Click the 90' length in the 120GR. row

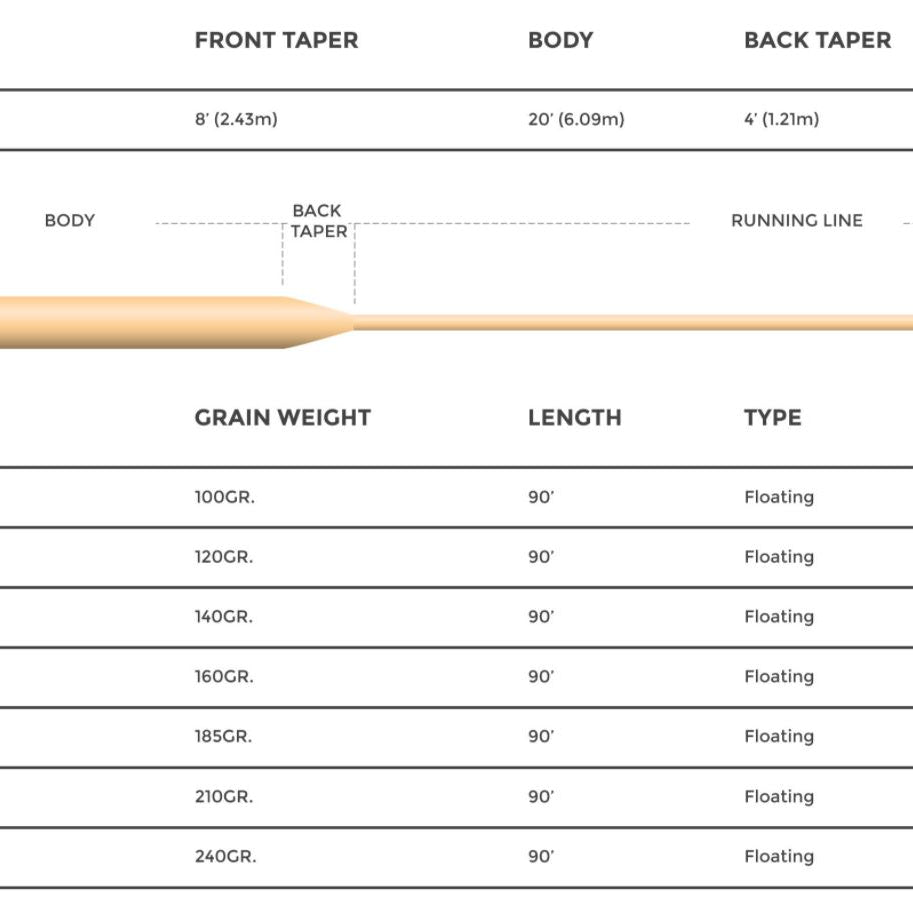click(540, 557)
